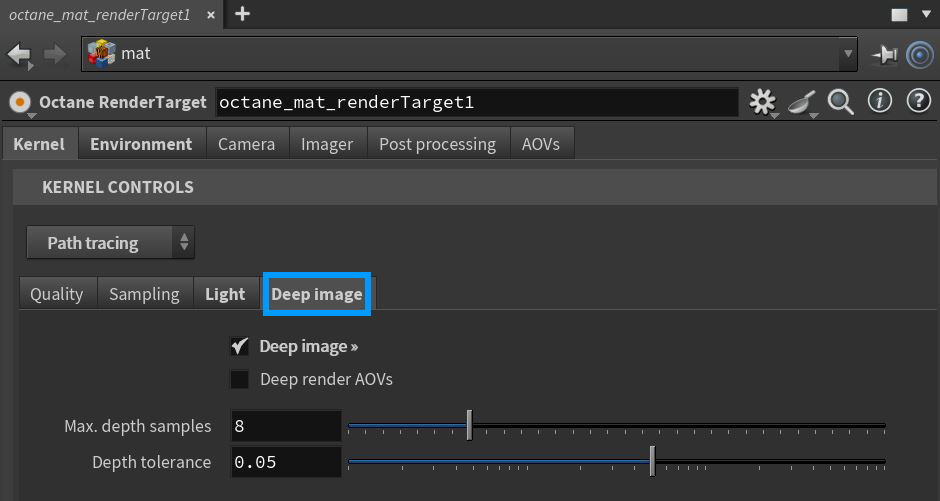
Task: Expand the mat path dropdown arrow
Action: tap(849, 54)
